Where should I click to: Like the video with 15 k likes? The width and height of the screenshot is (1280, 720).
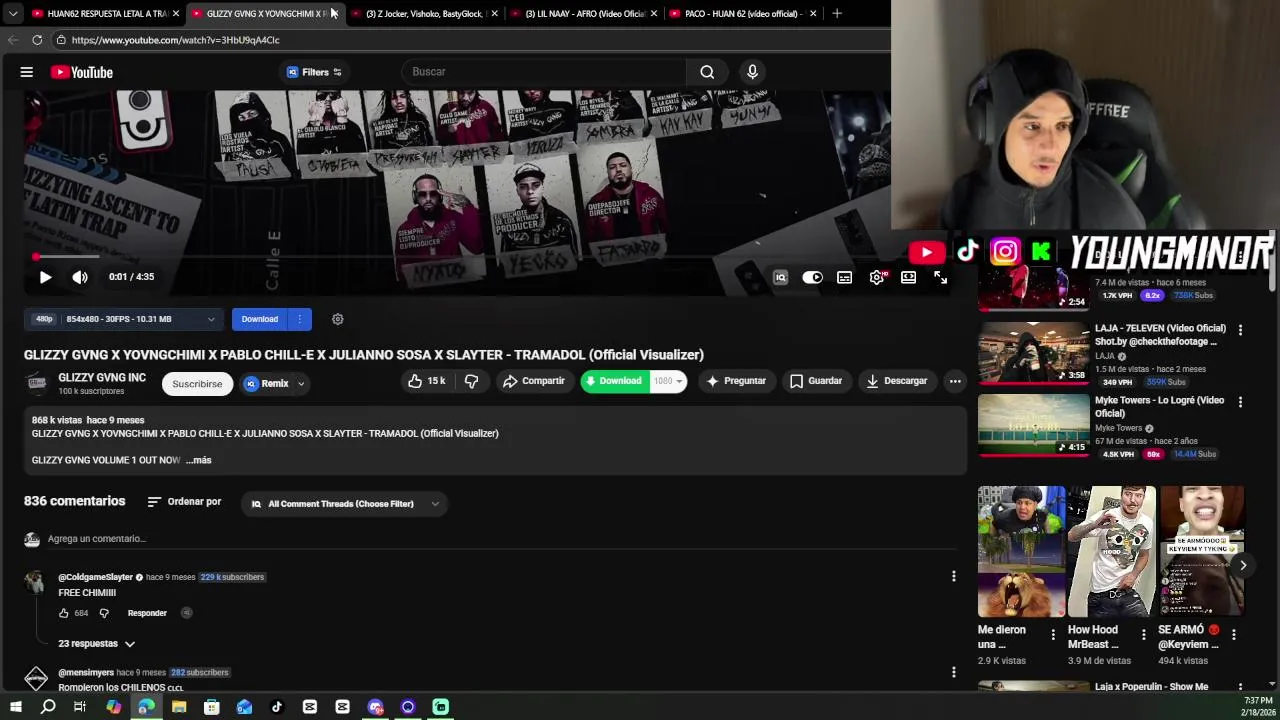pyautogui.click(x=426, y=381)
